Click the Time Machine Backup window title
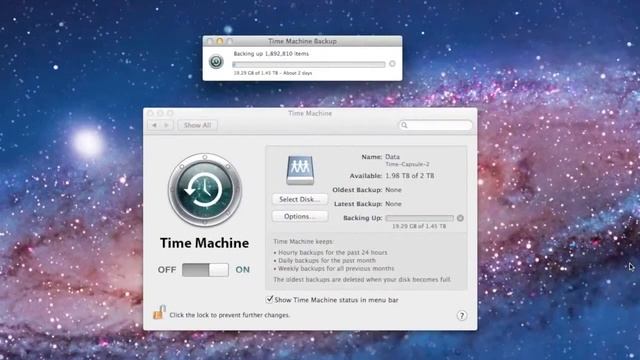640x360 pixels. (x=302, y=41)
